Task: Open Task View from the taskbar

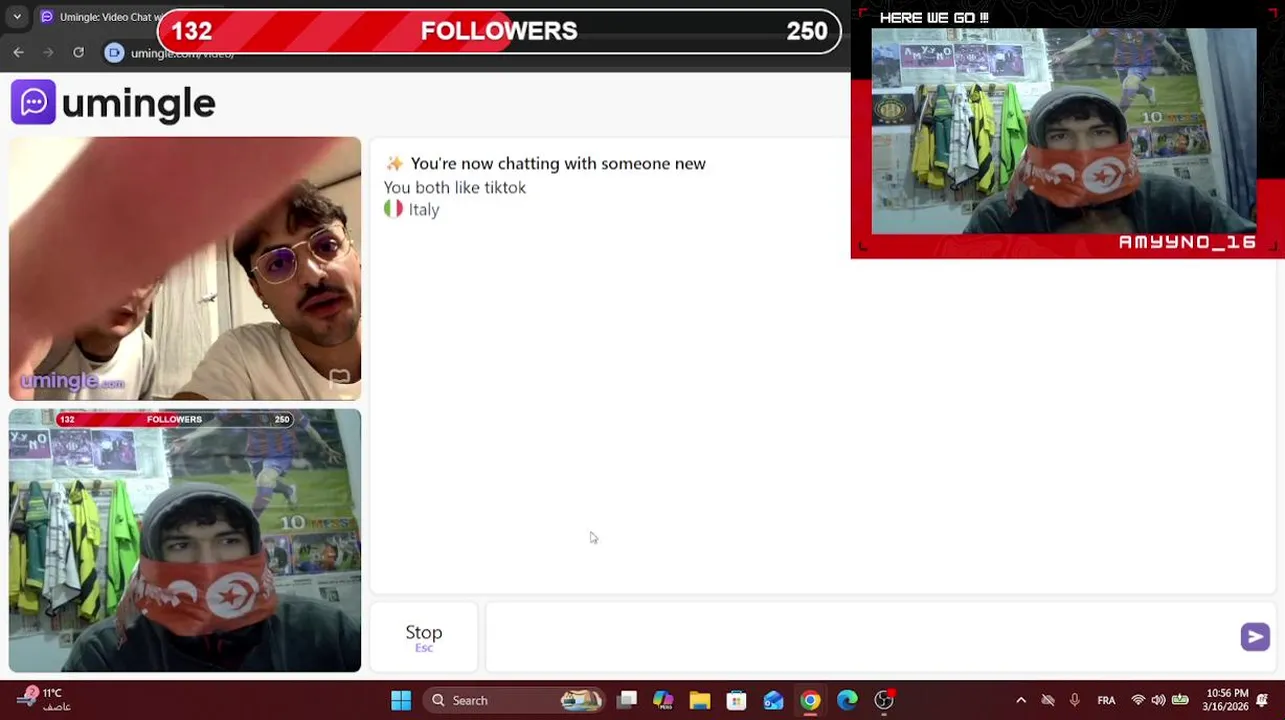Action: tap(627, 700)
